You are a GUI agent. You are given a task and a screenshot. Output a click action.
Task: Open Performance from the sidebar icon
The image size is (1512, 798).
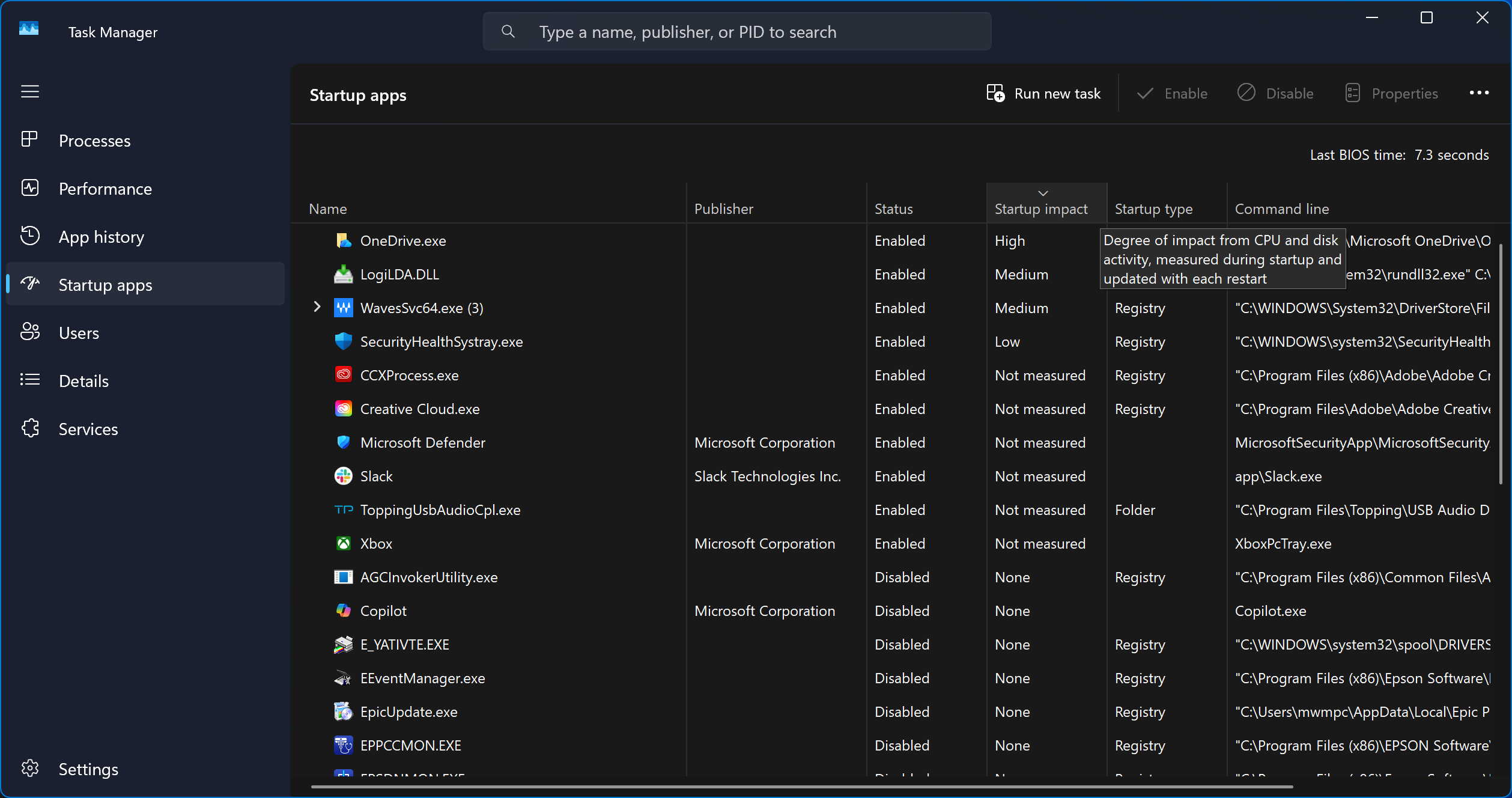pos(30,187)
